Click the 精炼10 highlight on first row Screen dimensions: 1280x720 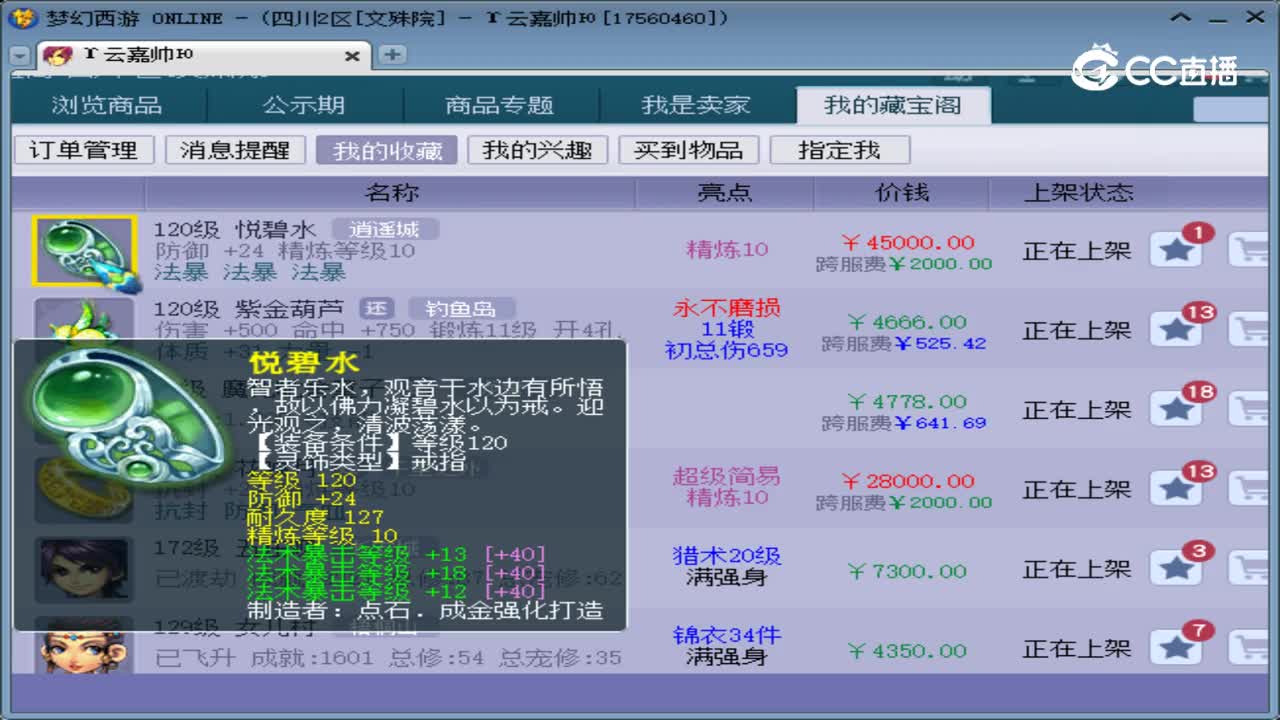point(727,250)
